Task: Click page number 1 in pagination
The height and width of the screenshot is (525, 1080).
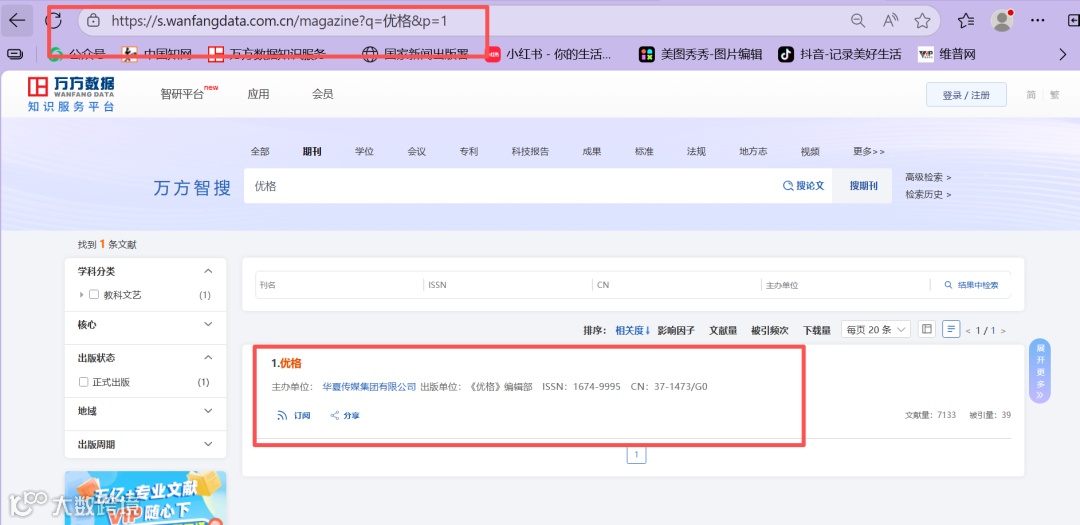Action: pos(636,455)
